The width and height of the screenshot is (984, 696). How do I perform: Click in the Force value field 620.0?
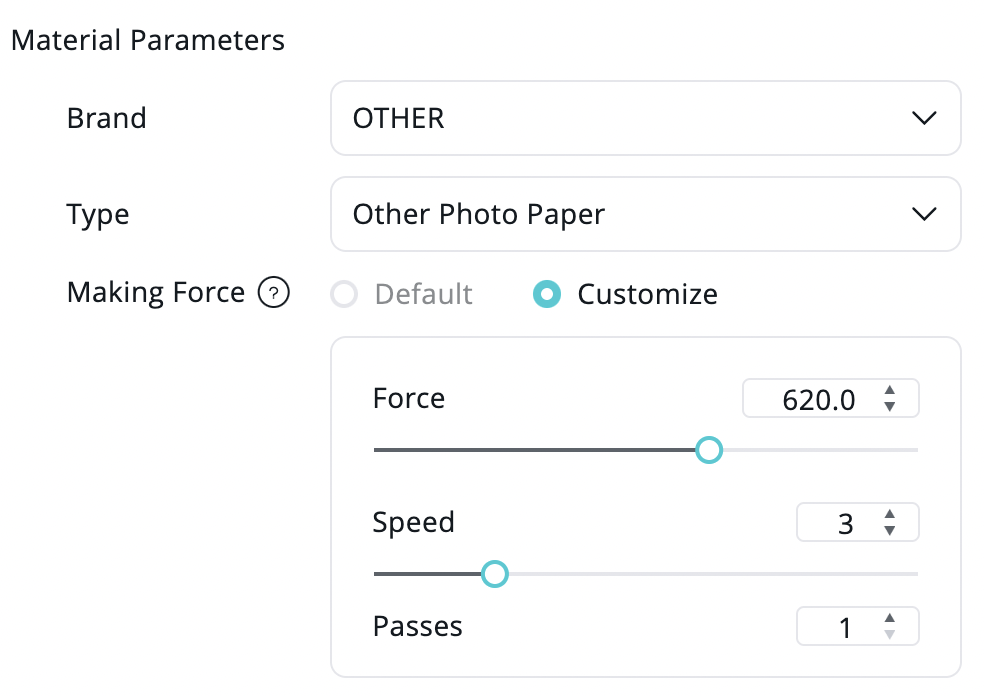click(x=815, y=401)
